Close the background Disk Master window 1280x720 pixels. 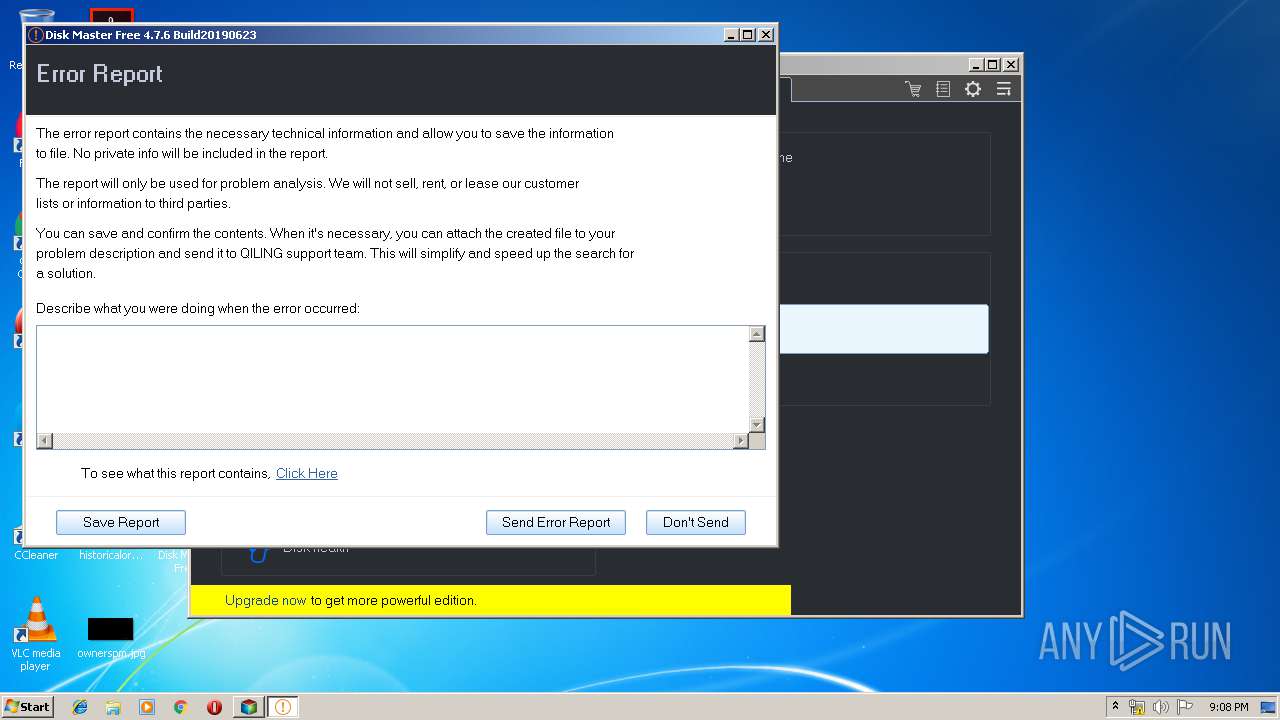pyautogui.click(x=1011, y=64)
